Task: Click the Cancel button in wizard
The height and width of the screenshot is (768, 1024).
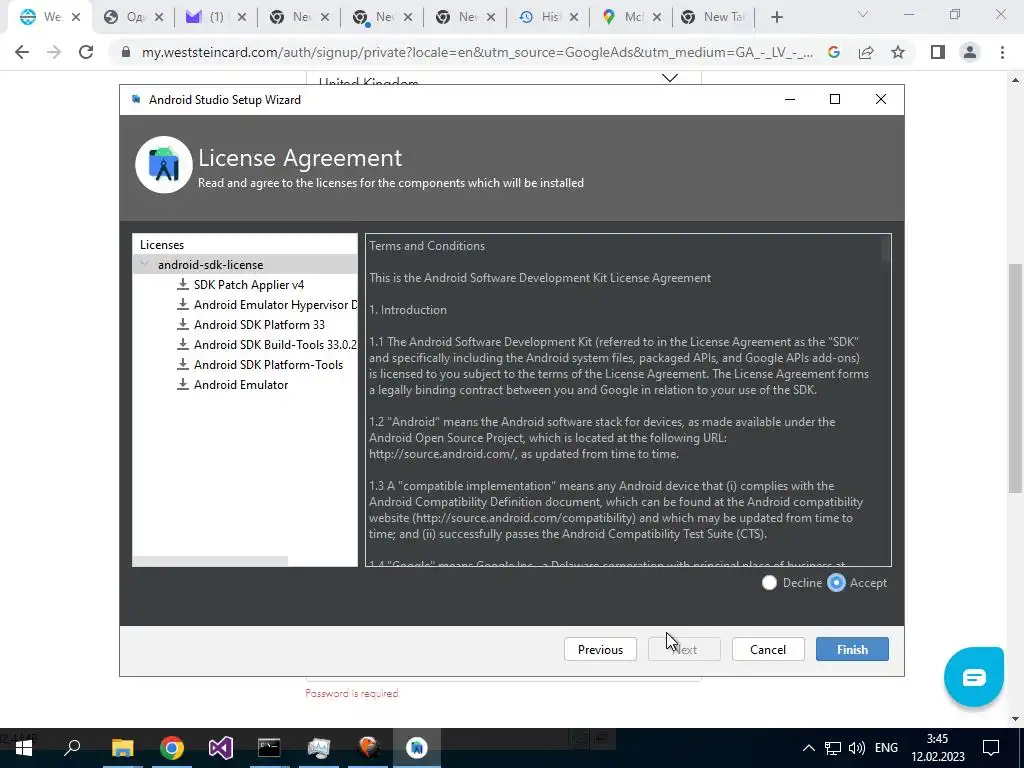Action: coord(767,649)
